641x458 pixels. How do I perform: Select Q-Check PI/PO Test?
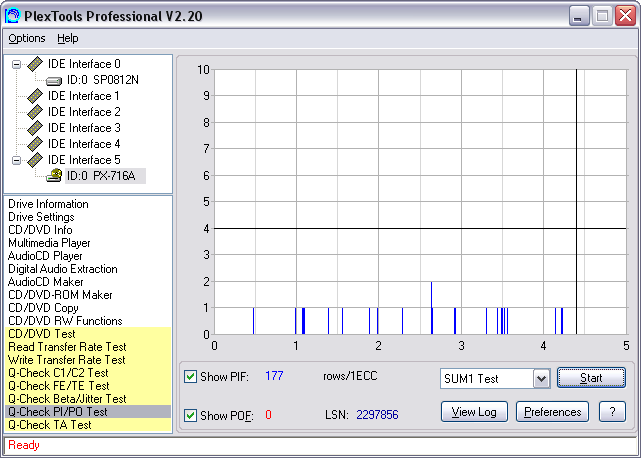[88, 412]
